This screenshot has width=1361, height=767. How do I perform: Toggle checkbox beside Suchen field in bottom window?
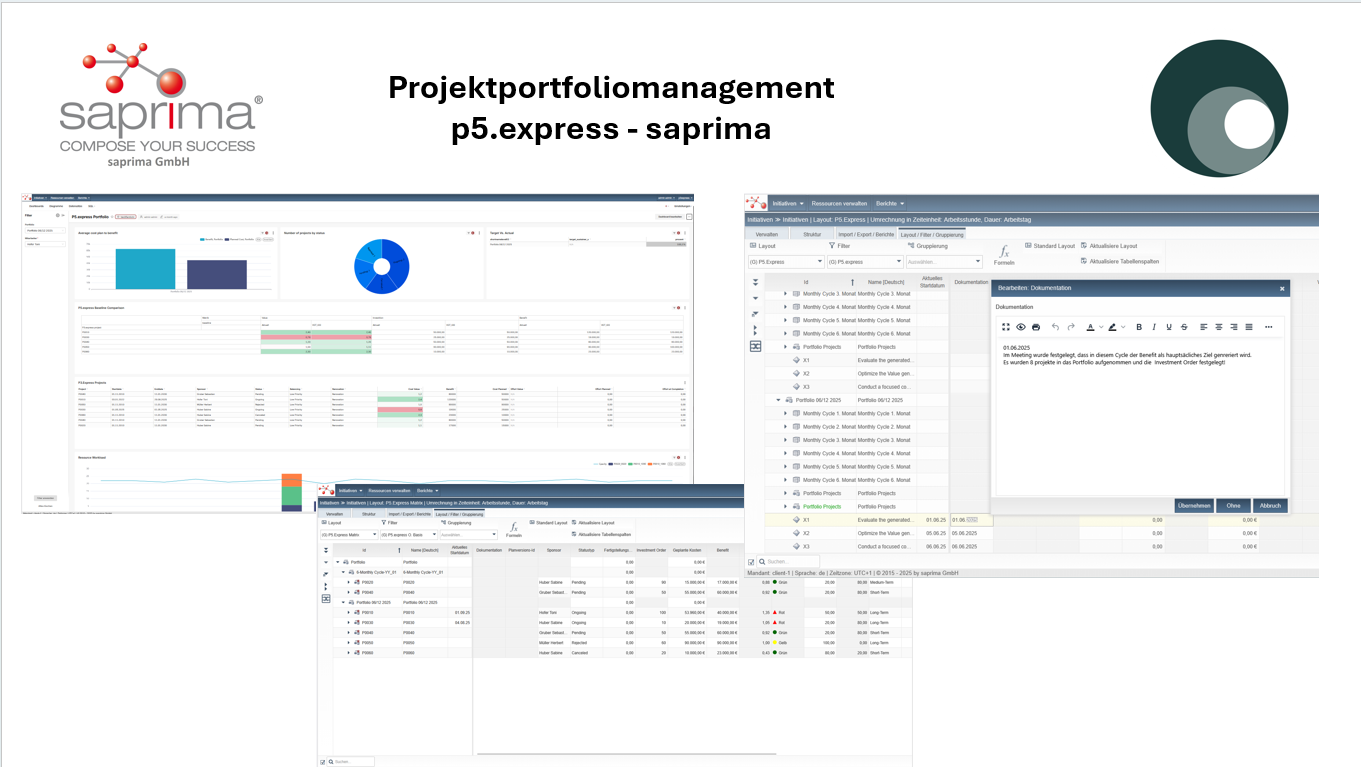323,762
